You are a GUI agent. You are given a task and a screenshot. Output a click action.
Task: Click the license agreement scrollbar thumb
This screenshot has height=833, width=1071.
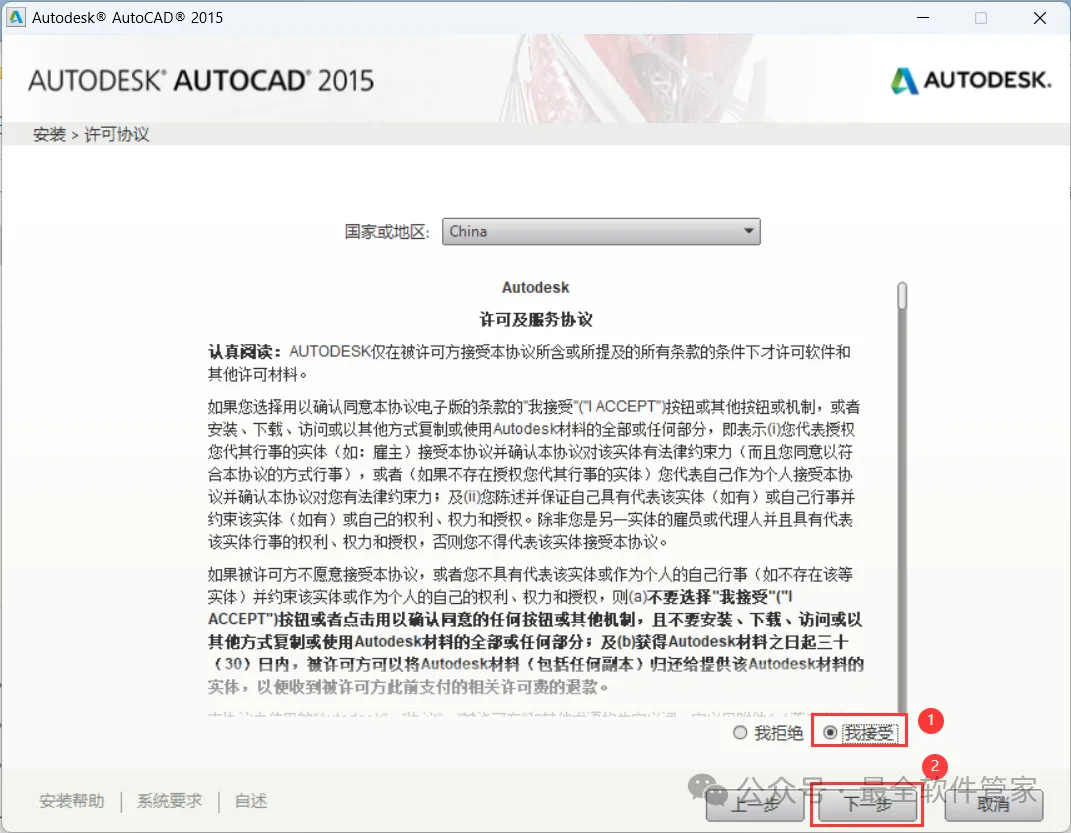click(902, 296)
